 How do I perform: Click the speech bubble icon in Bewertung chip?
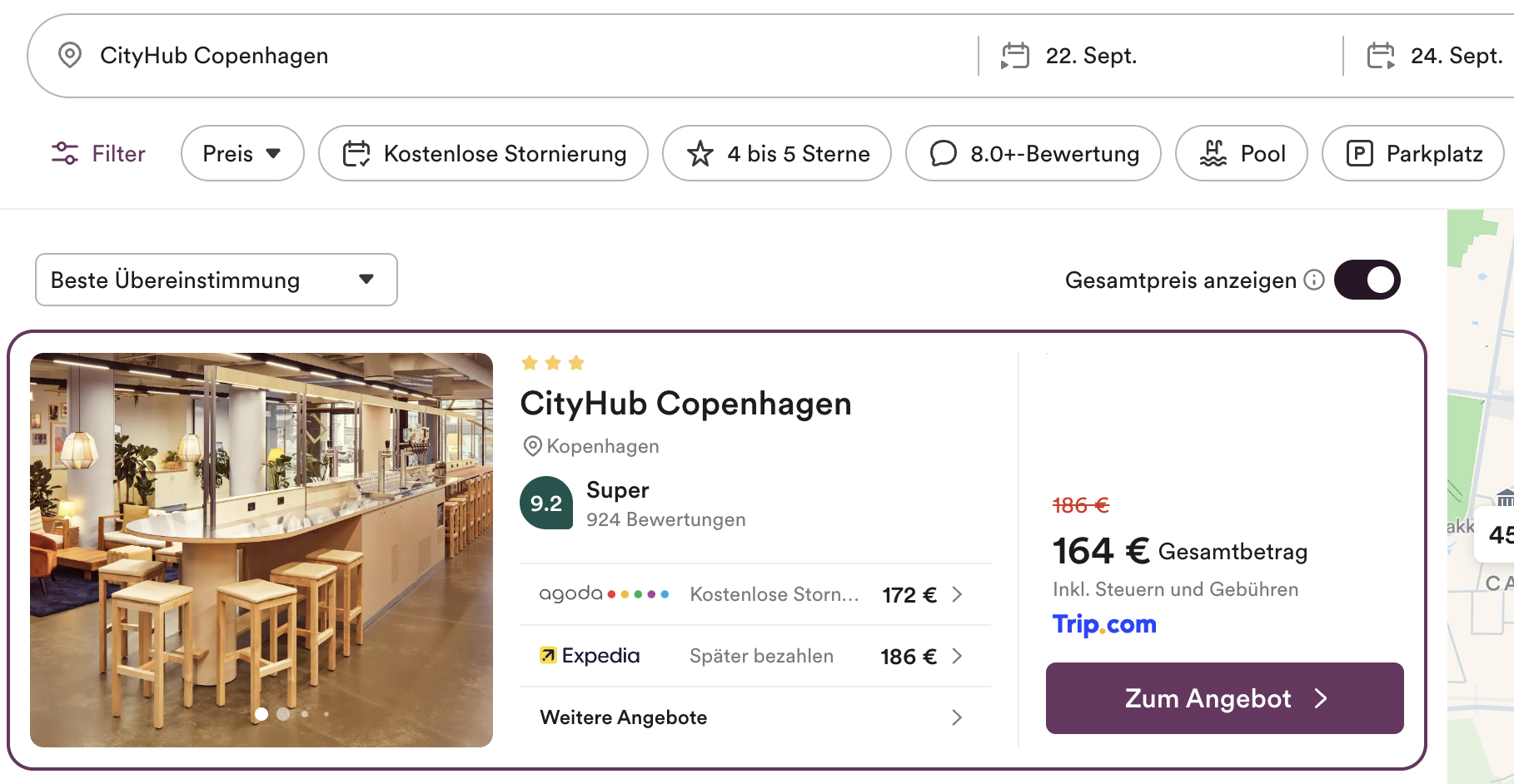coord(943,153)
